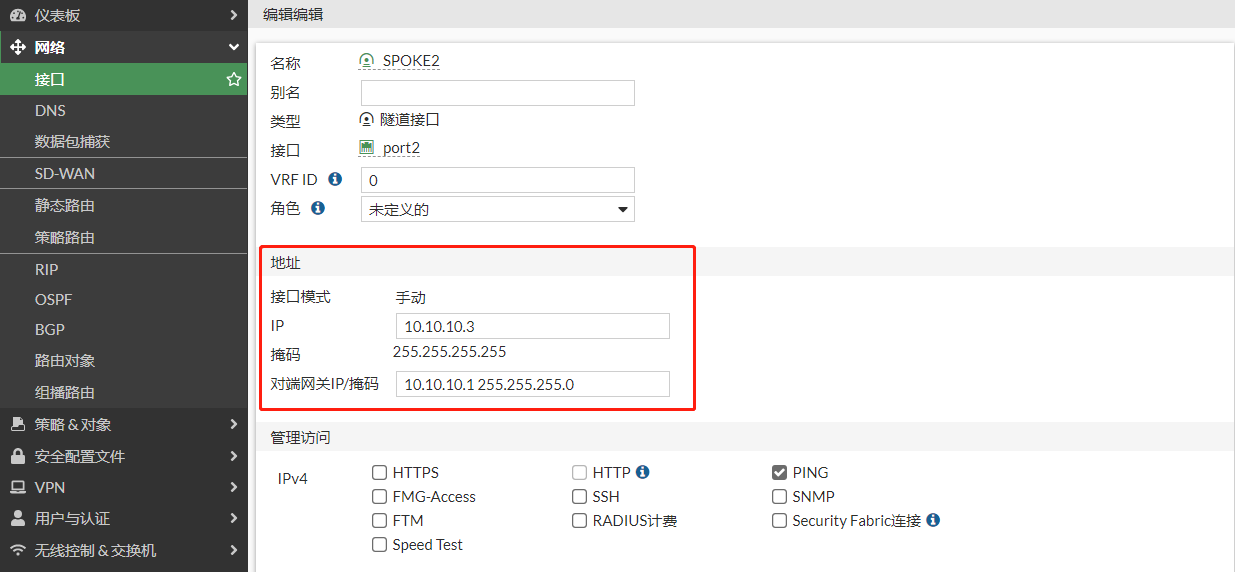
Task: Click the 别名 alias text field
Action: (x=497, y=93)
